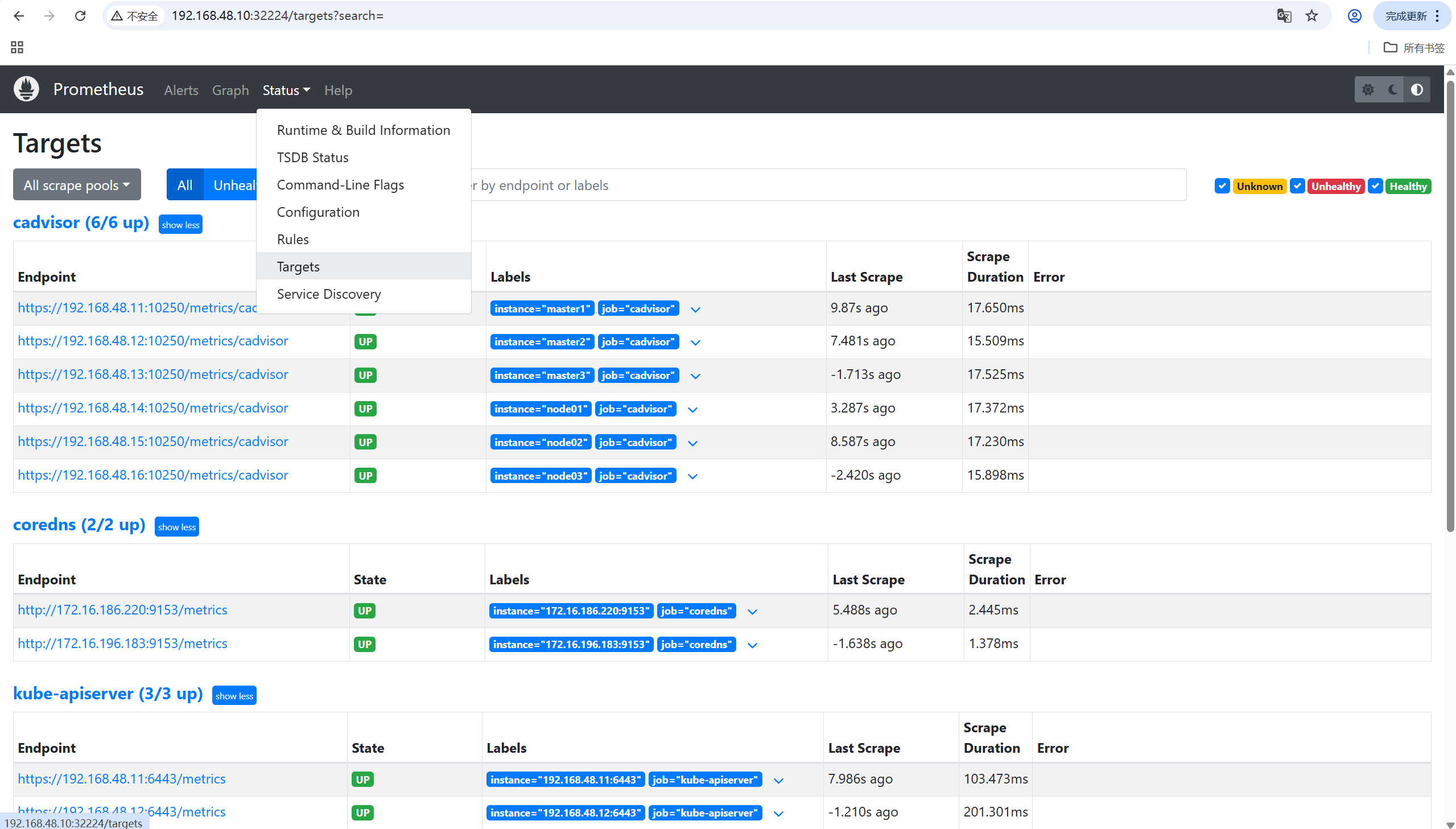Viewport: 1456px width, 829px height.
Task: Click the Prometheus brand title
Action: [98, 89]
